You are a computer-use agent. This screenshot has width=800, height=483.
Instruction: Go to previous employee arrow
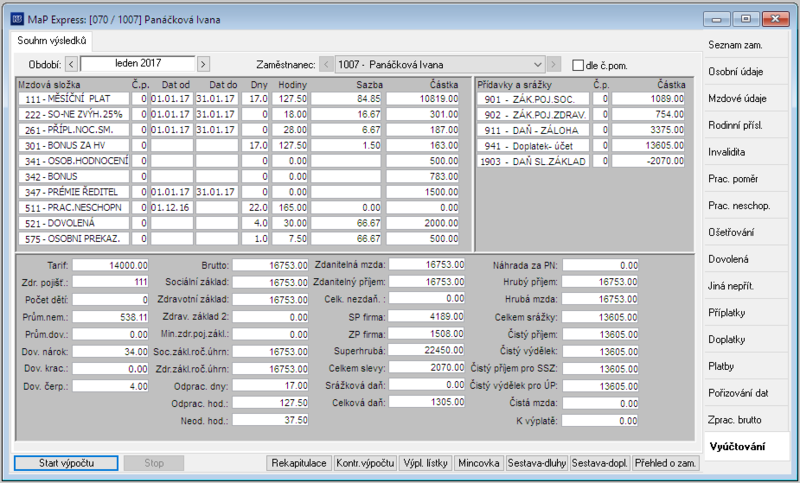pos(327,65)
